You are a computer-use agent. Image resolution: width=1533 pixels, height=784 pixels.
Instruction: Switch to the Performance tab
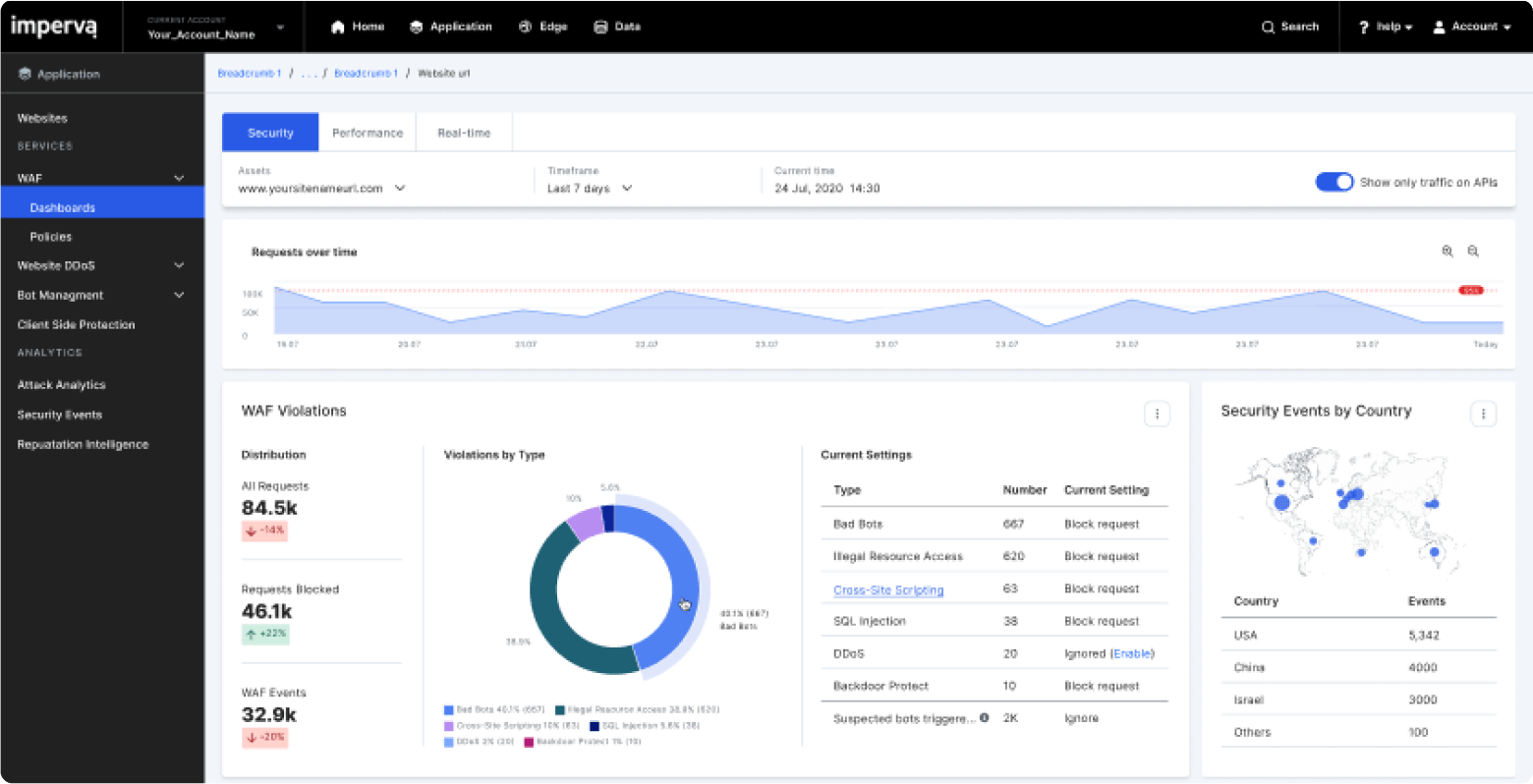coord(367,132)
